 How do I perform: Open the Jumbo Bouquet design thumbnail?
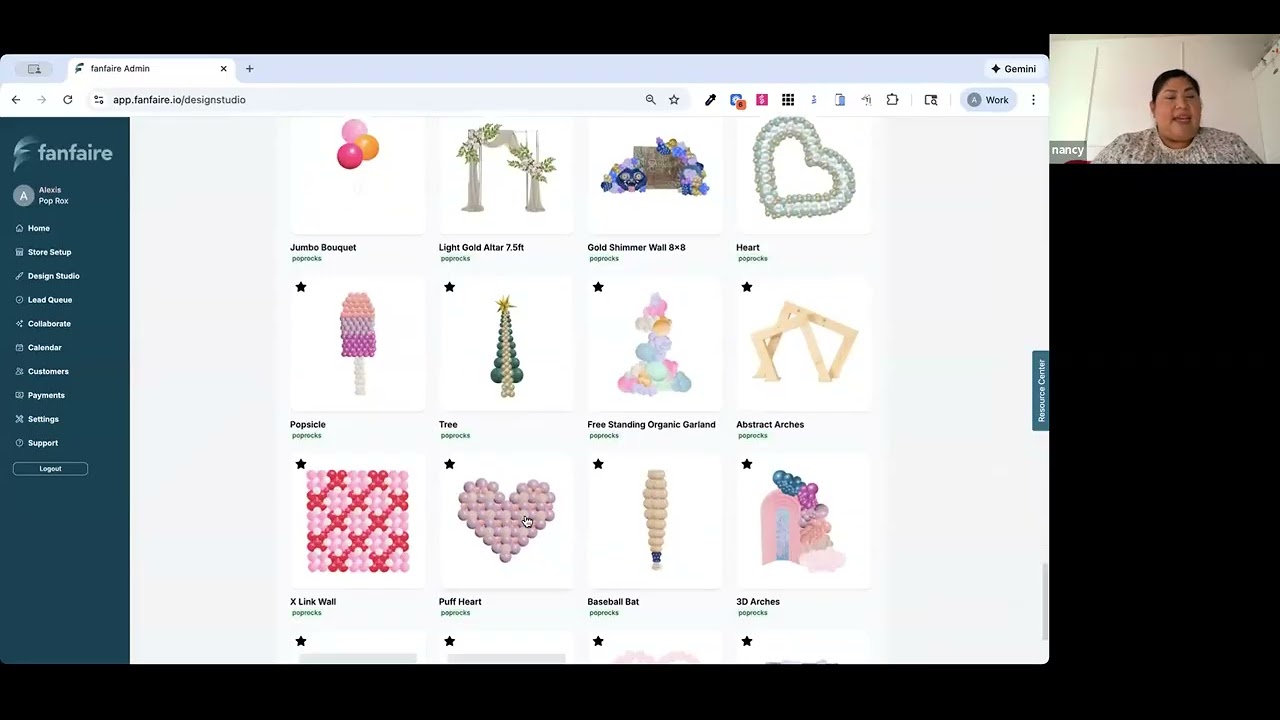pos(358,175)
